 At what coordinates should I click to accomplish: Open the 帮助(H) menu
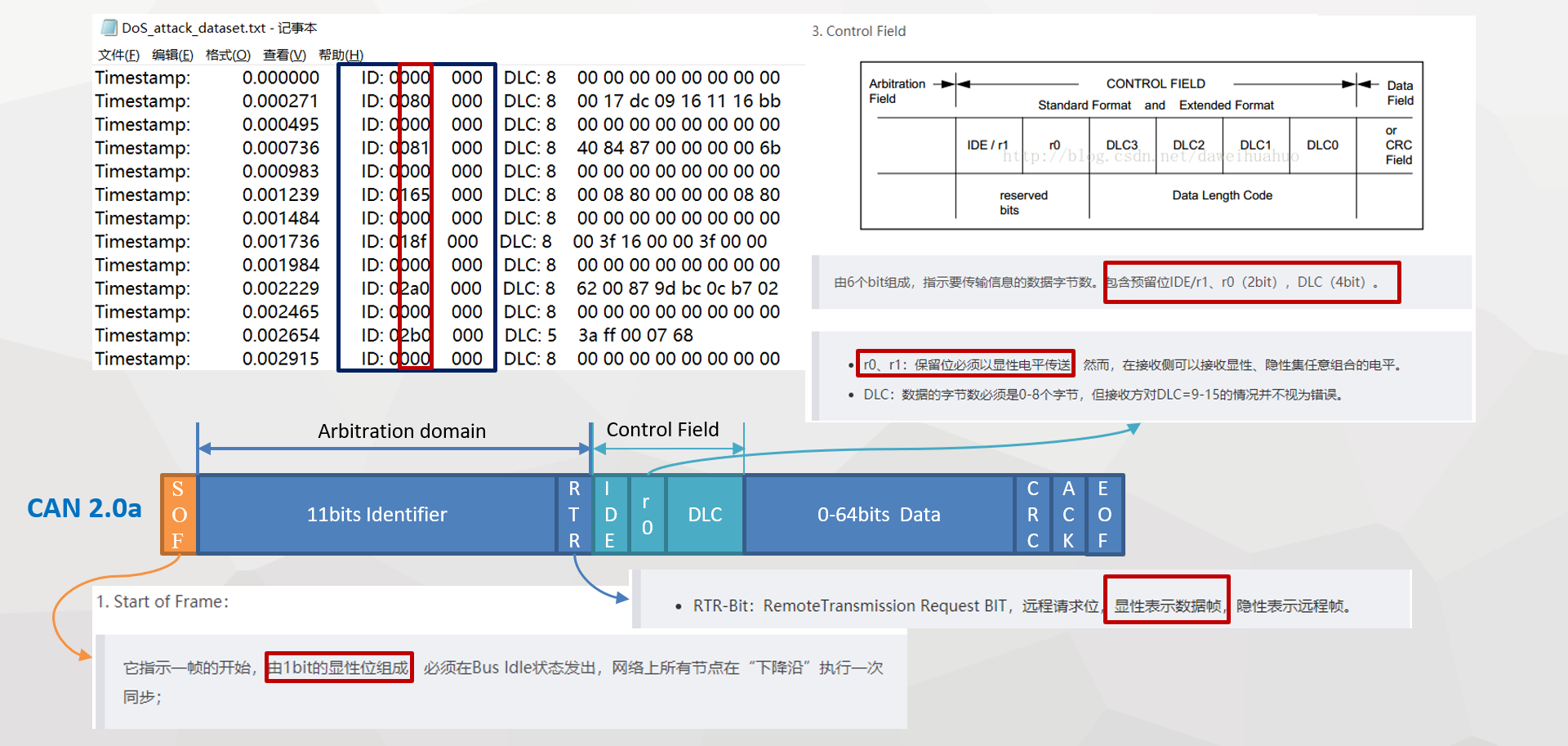pyautogui.click(x=337, y=54)
